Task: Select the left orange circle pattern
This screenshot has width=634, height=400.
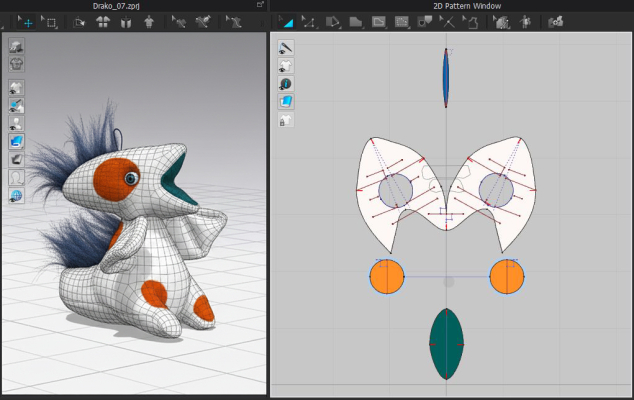Action: click(387, 277)
